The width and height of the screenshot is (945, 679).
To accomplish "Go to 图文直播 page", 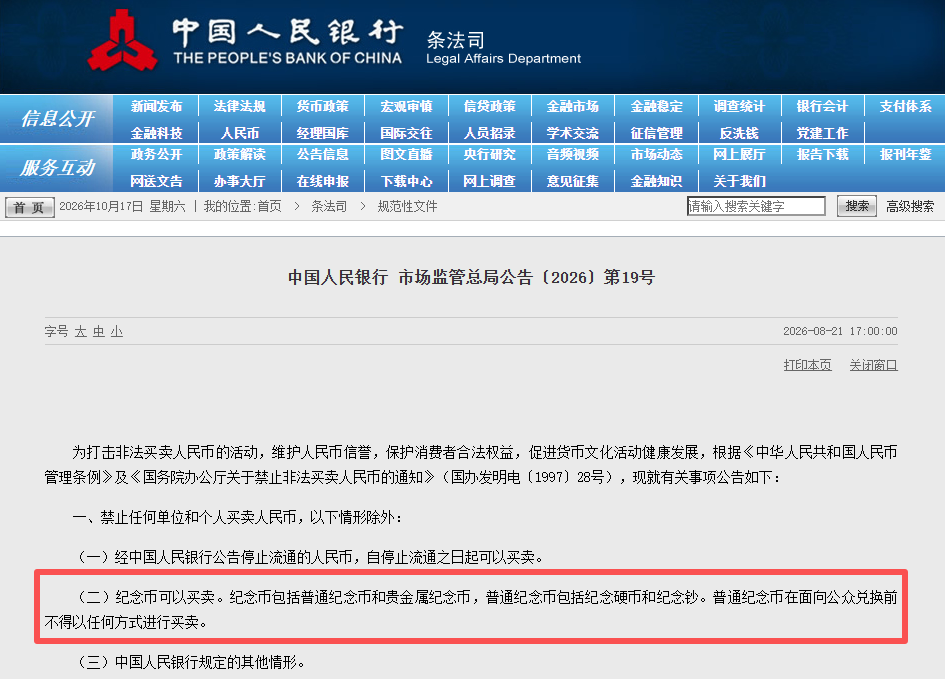I will [x=406, y=154].
